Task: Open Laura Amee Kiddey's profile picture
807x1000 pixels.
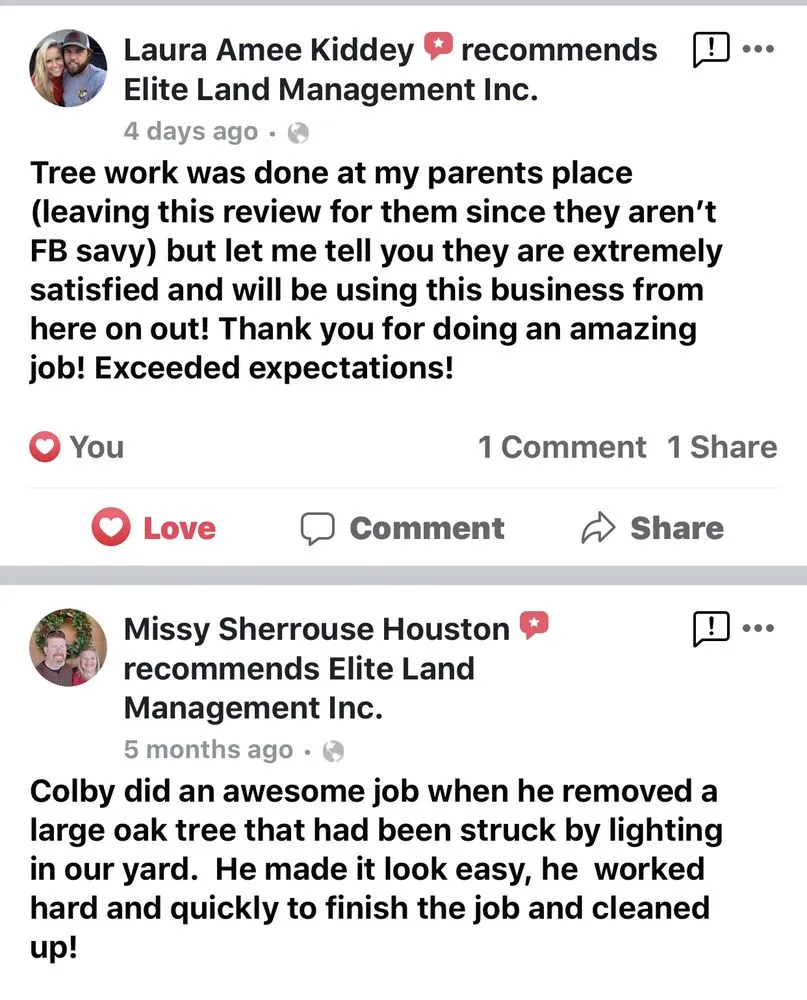Action: tap(69, 67)
